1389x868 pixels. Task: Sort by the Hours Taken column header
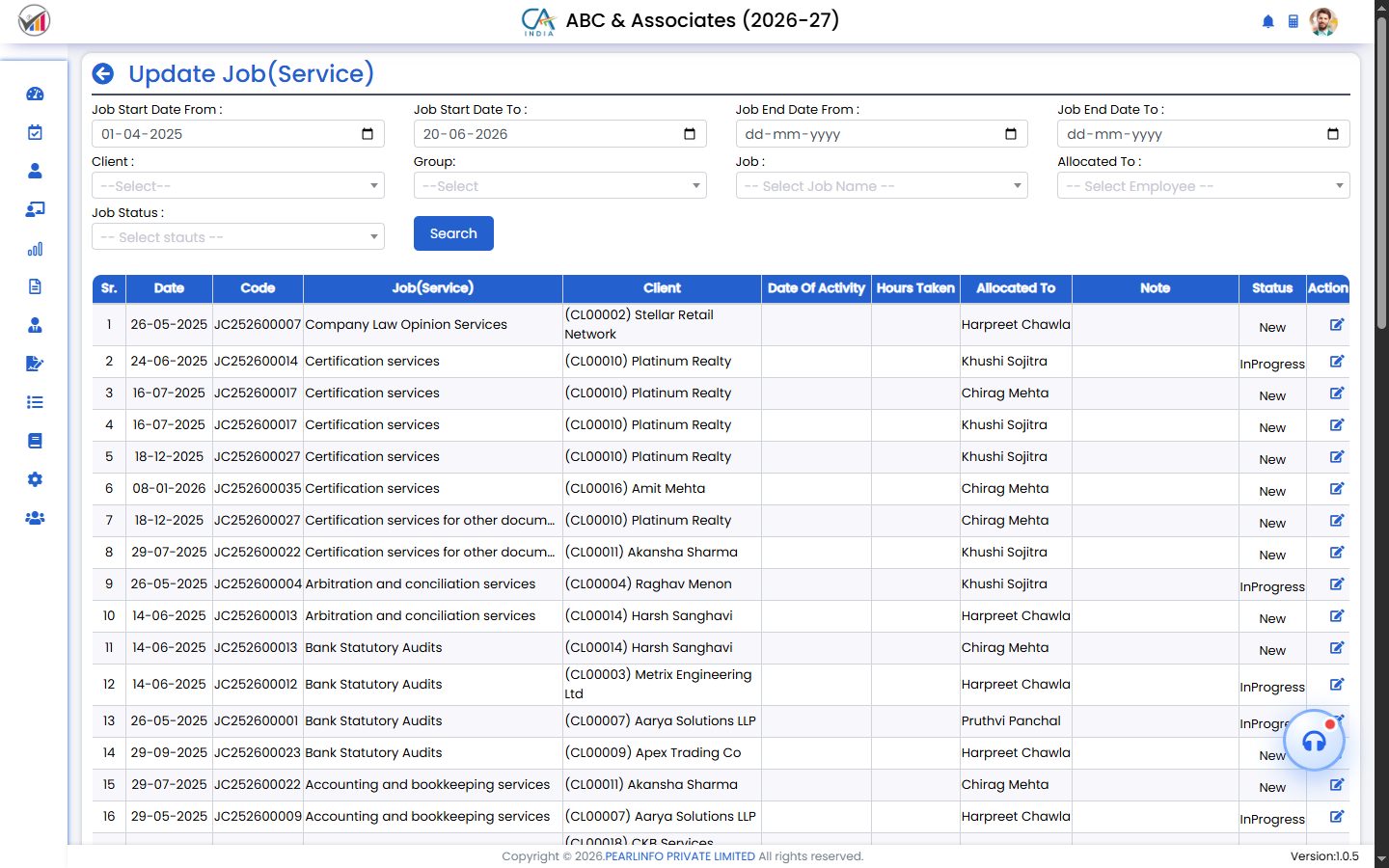click(x=915, y=288)
